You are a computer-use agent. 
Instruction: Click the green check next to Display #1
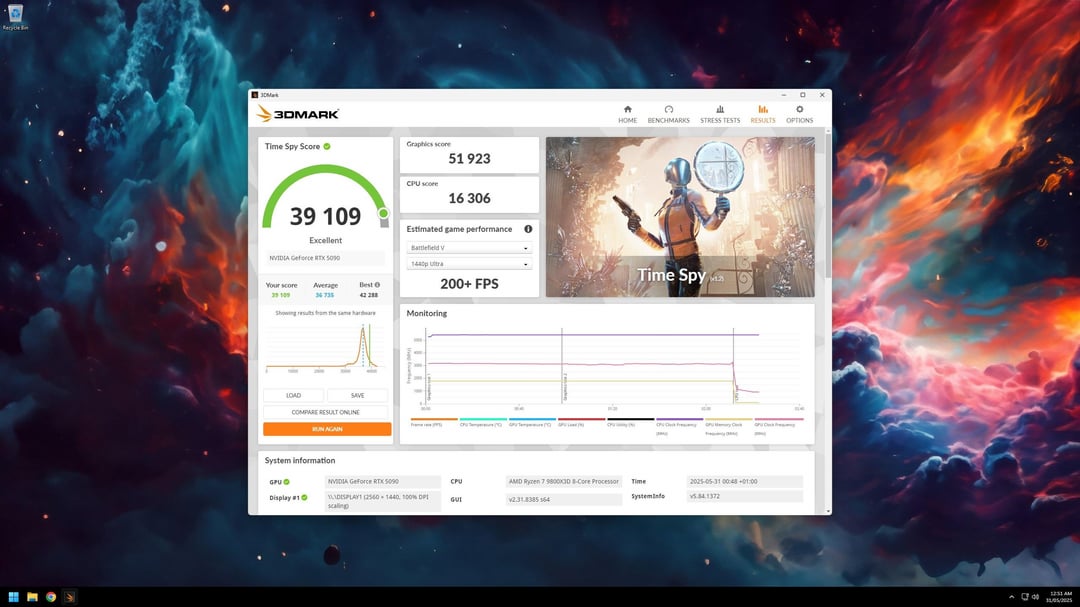coord(304,497)
